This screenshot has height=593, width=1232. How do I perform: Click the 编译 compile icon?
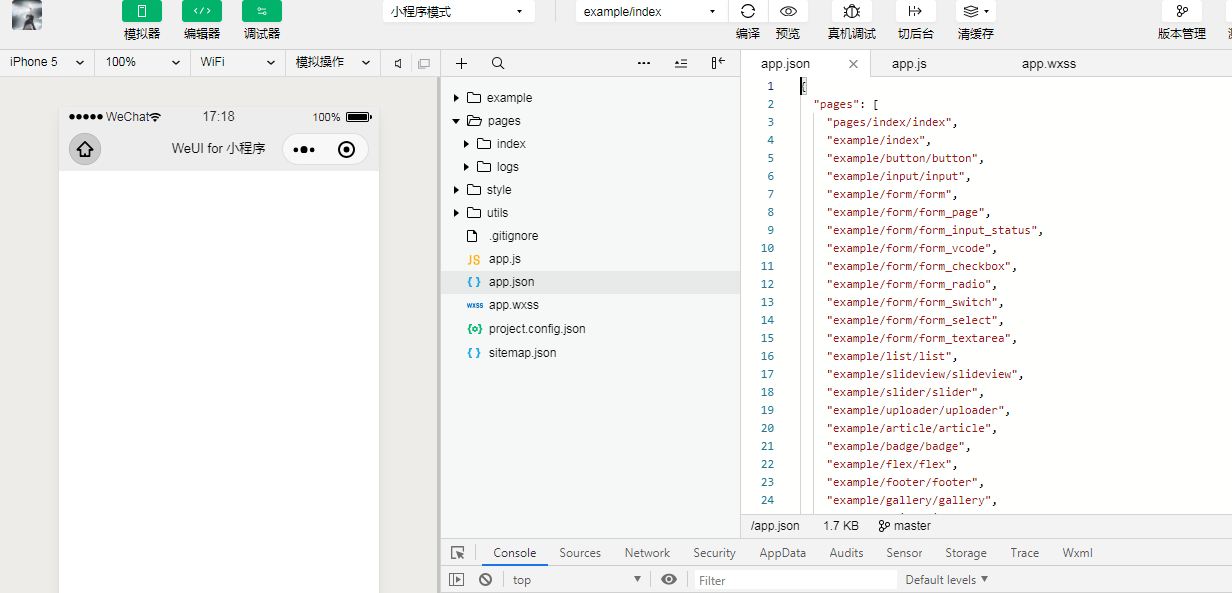(x=747, y=13)
